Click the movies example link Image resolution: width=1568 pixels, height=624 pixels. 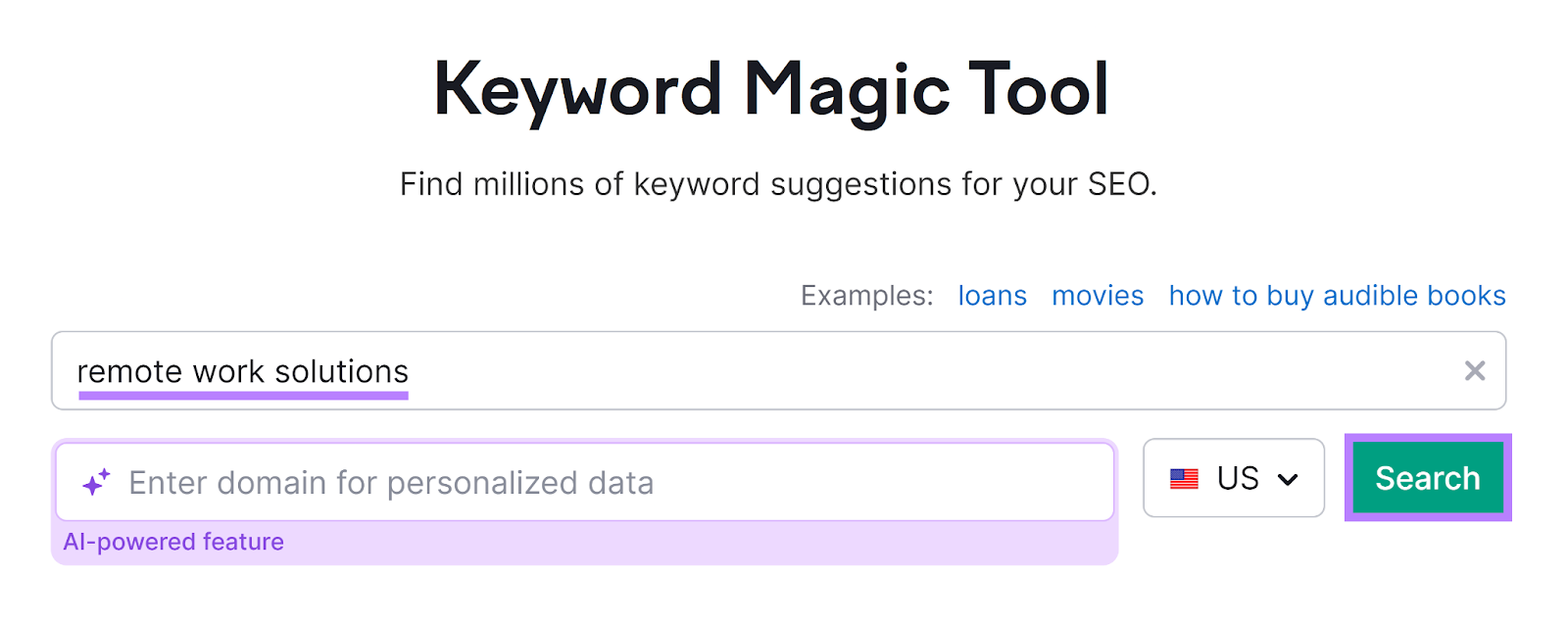pyautogui.click(x=1098, y=295)
